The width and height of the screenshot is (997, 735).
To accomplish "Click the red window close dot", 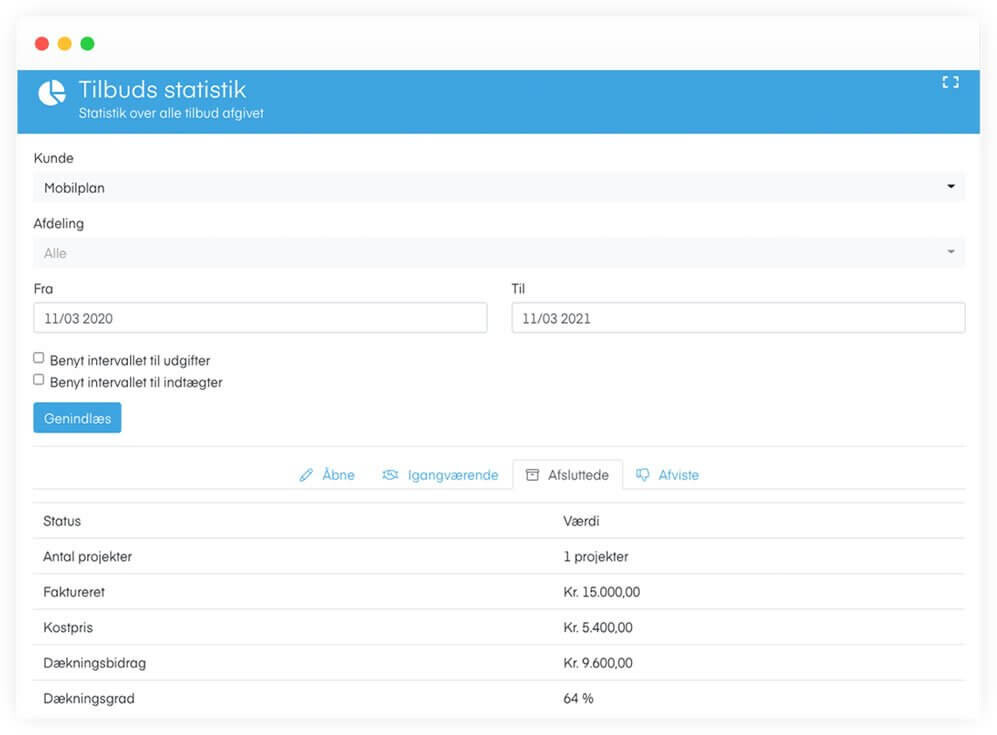I will [42, 44].
